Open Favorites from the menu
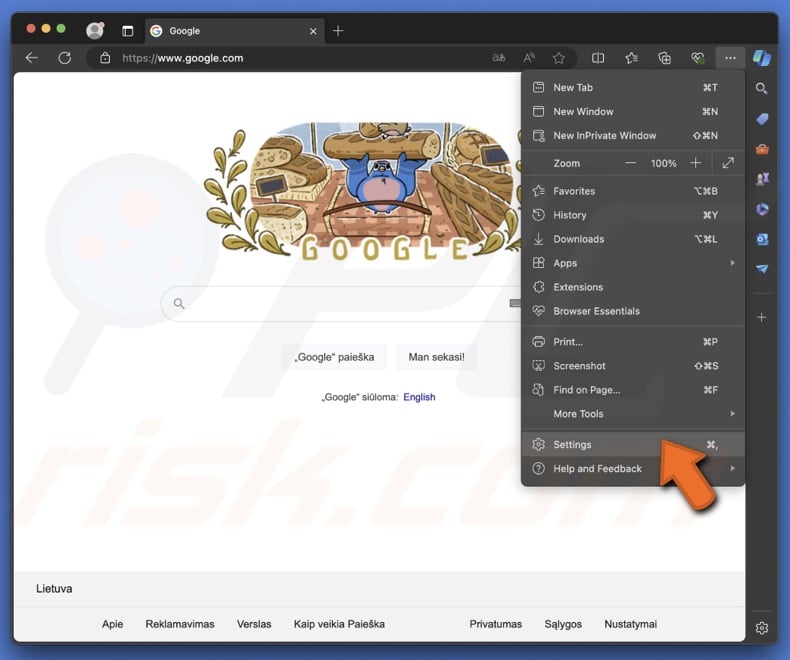This screenshot has width=790, height=660. tap(632, 191)
